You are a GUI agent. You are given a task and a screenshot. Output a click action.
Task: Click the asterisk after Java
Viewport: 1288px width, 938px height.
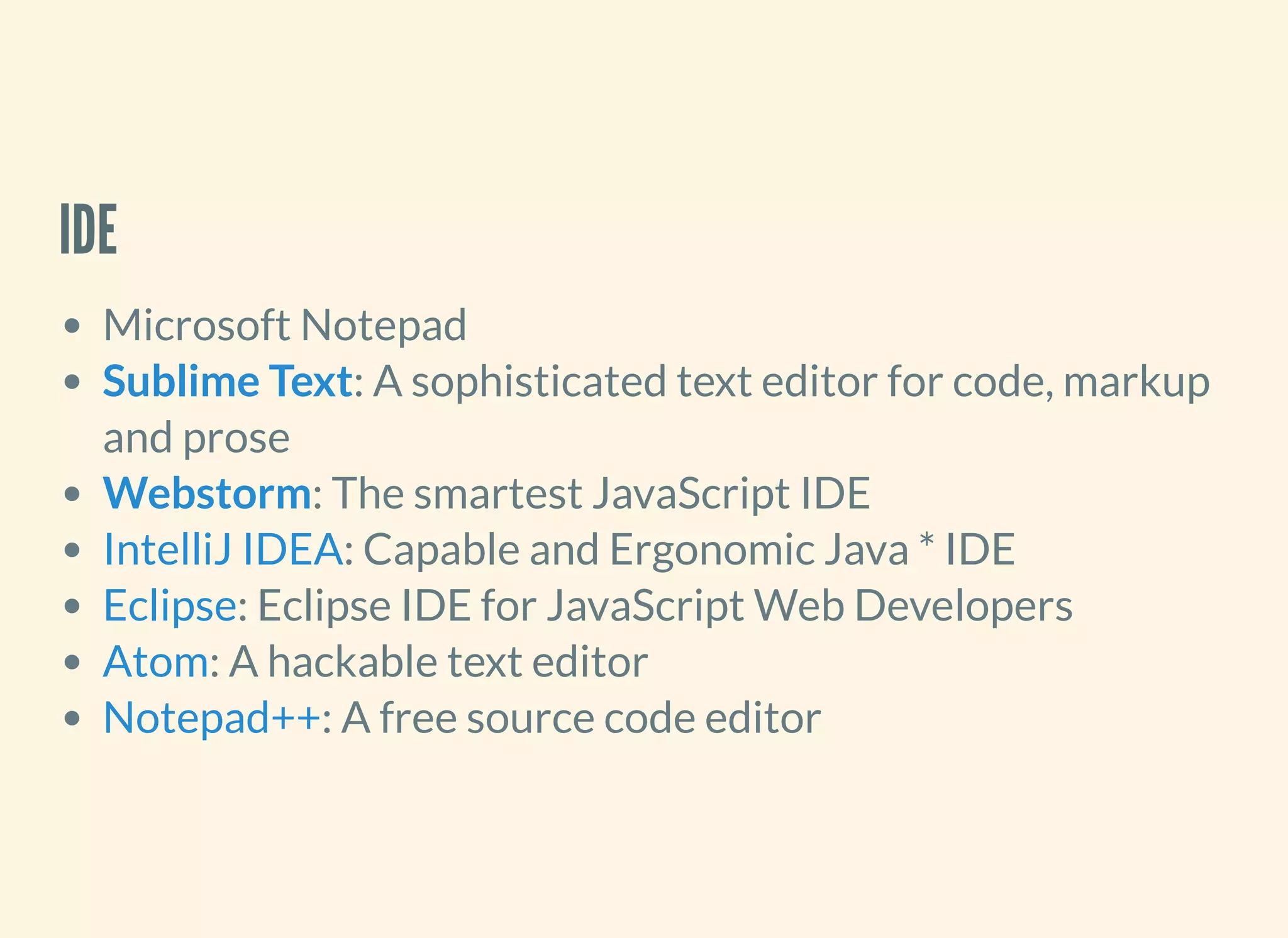click(x=926, y=542)
